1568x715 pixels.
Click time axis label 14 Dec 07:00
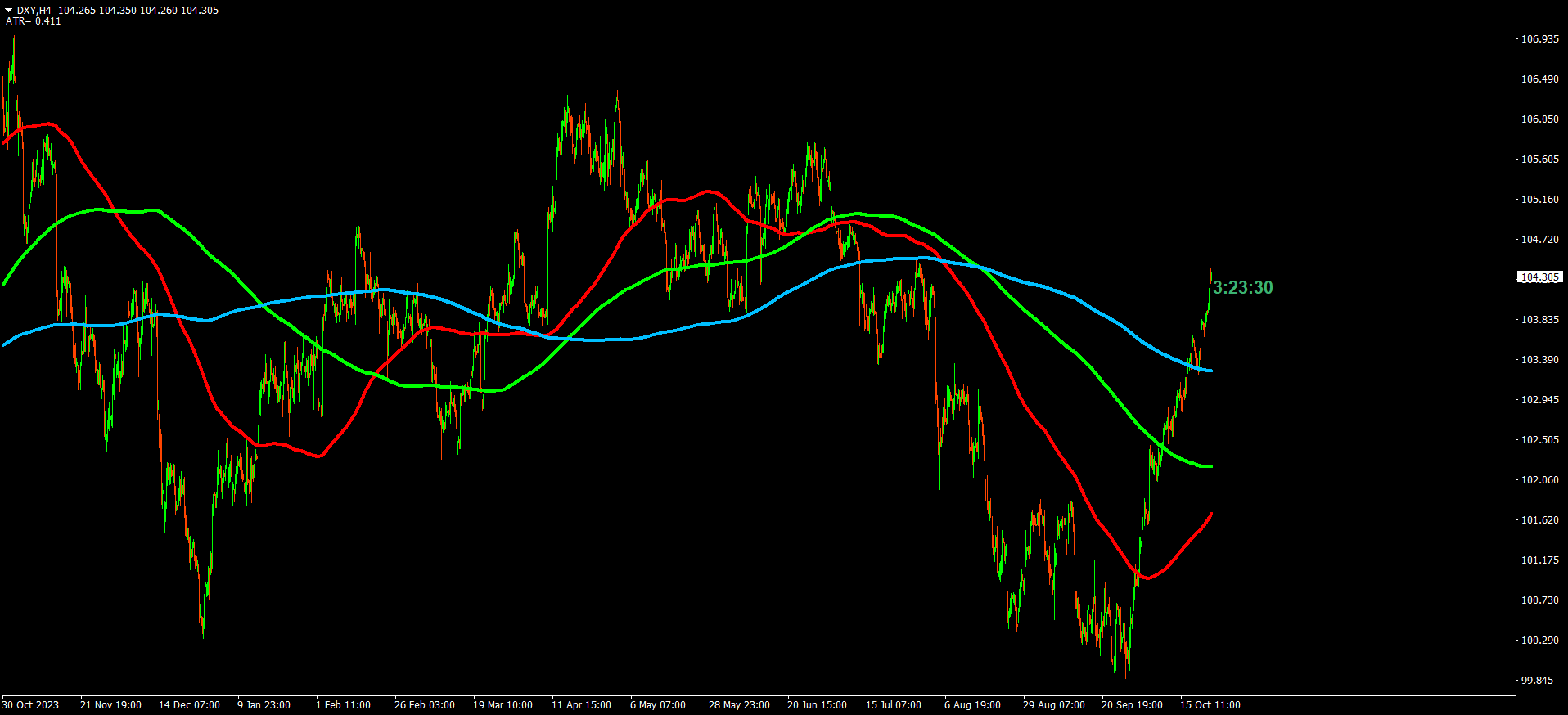point(189,705)
